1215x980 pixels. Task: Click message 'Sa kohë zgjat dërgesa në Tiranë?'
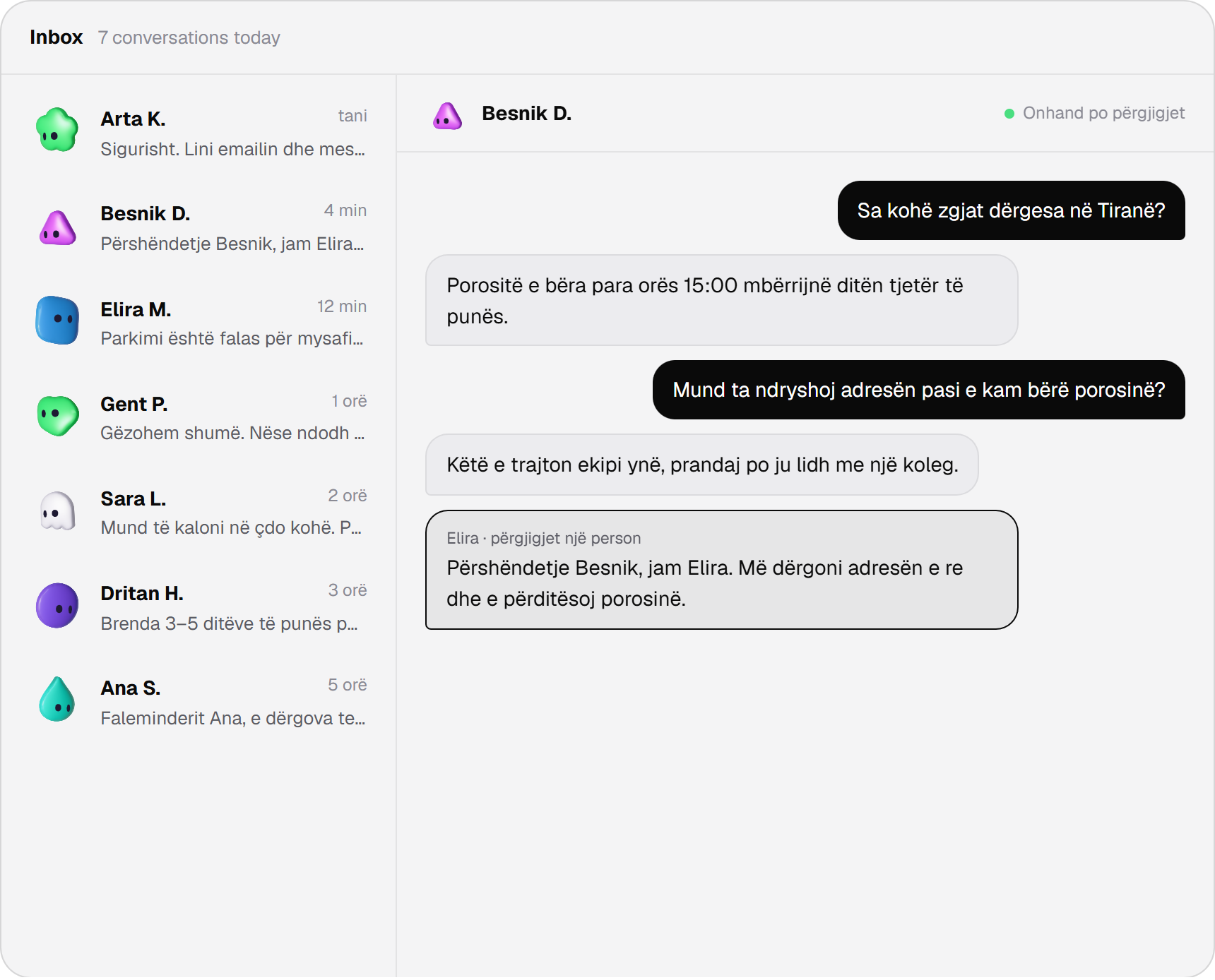[x=1011, y=210]
